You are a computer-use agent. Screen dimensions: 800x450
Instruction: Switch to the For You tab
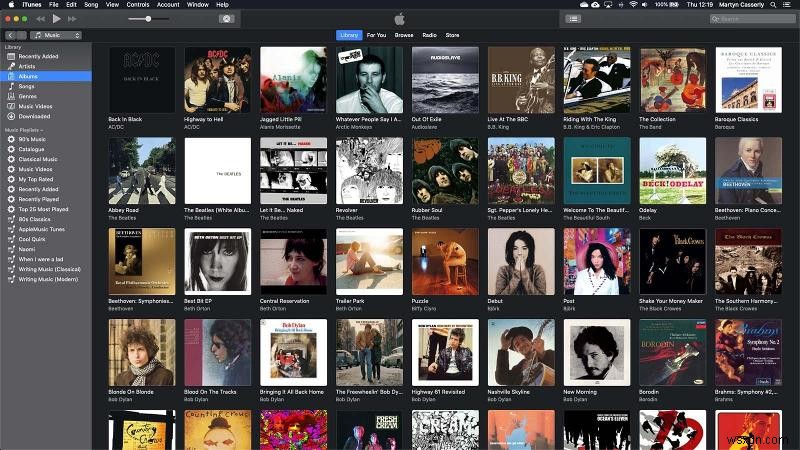[x=377, y=35]
